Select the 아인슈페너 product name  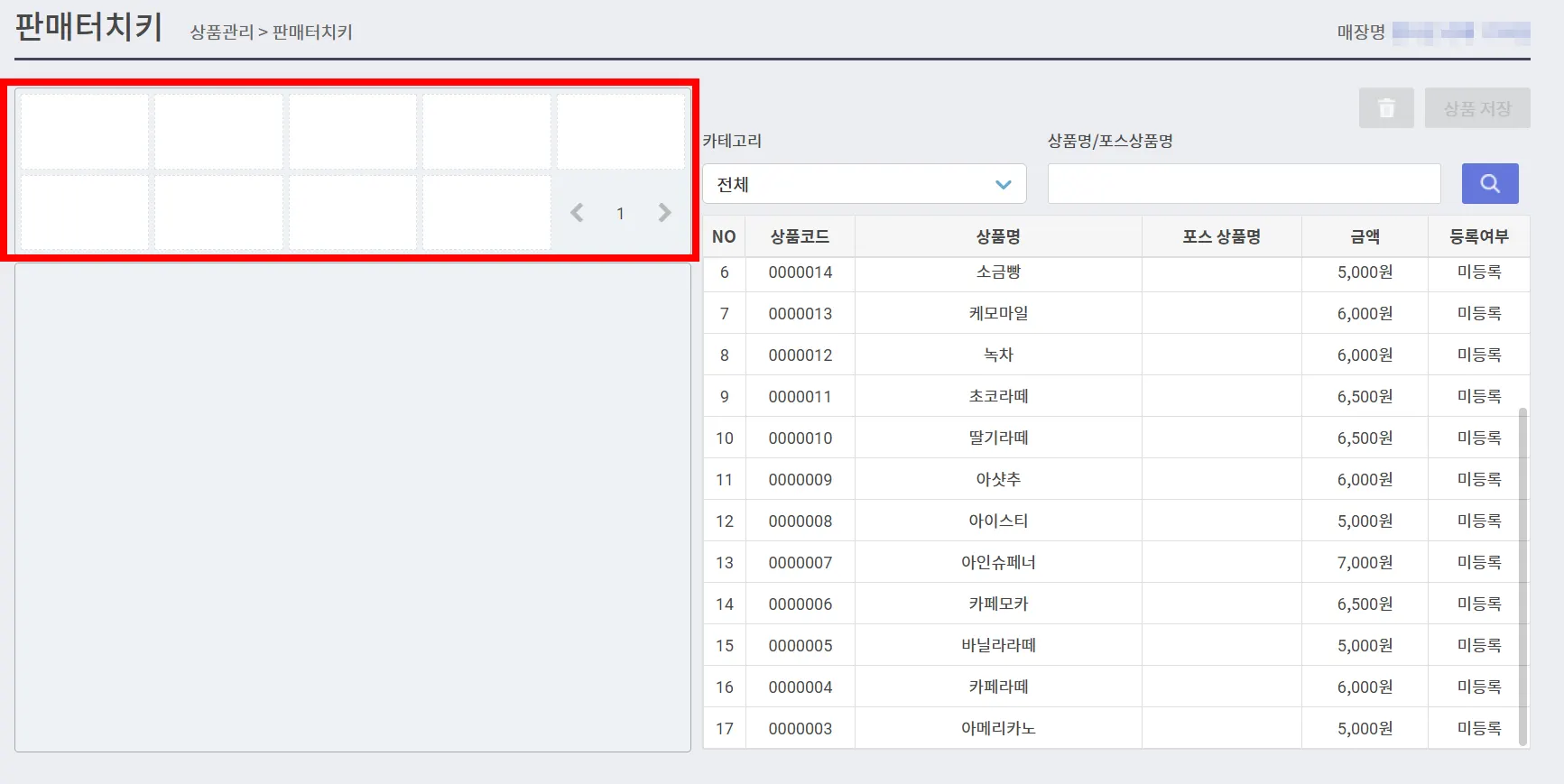(x=998, y=563)
